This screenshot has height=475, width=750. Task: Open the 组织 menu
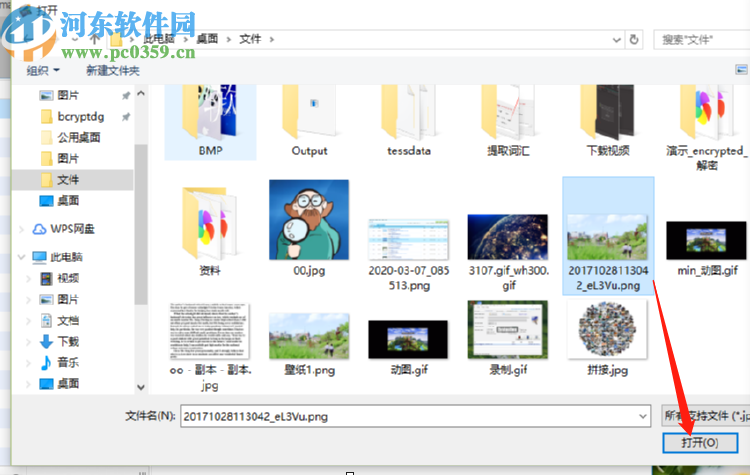tap(43, 71)
